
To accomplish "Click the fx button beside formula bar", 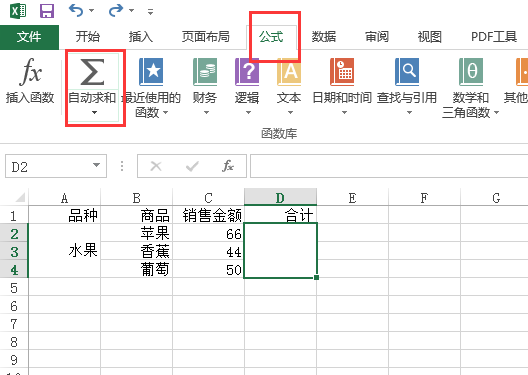I will [x=228, y=166].
